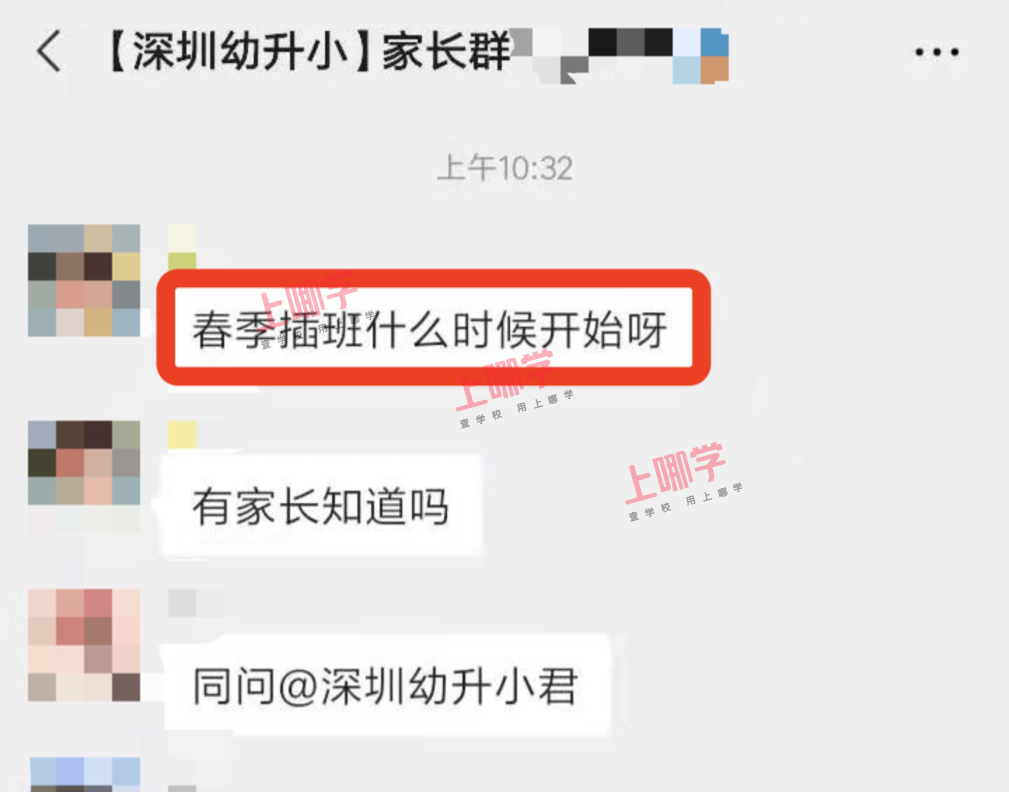Image resolution: width=1009 pixels, height=792 pixels.
Task: Tap the @深圳幼升小君 mention text
Action: (x=428, y=686)
